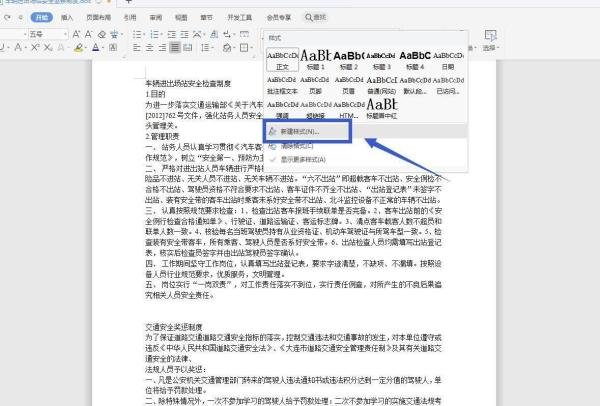Toggle subscript formatting
This screenshot has height=406, width=600.
[x=47, y=48]
